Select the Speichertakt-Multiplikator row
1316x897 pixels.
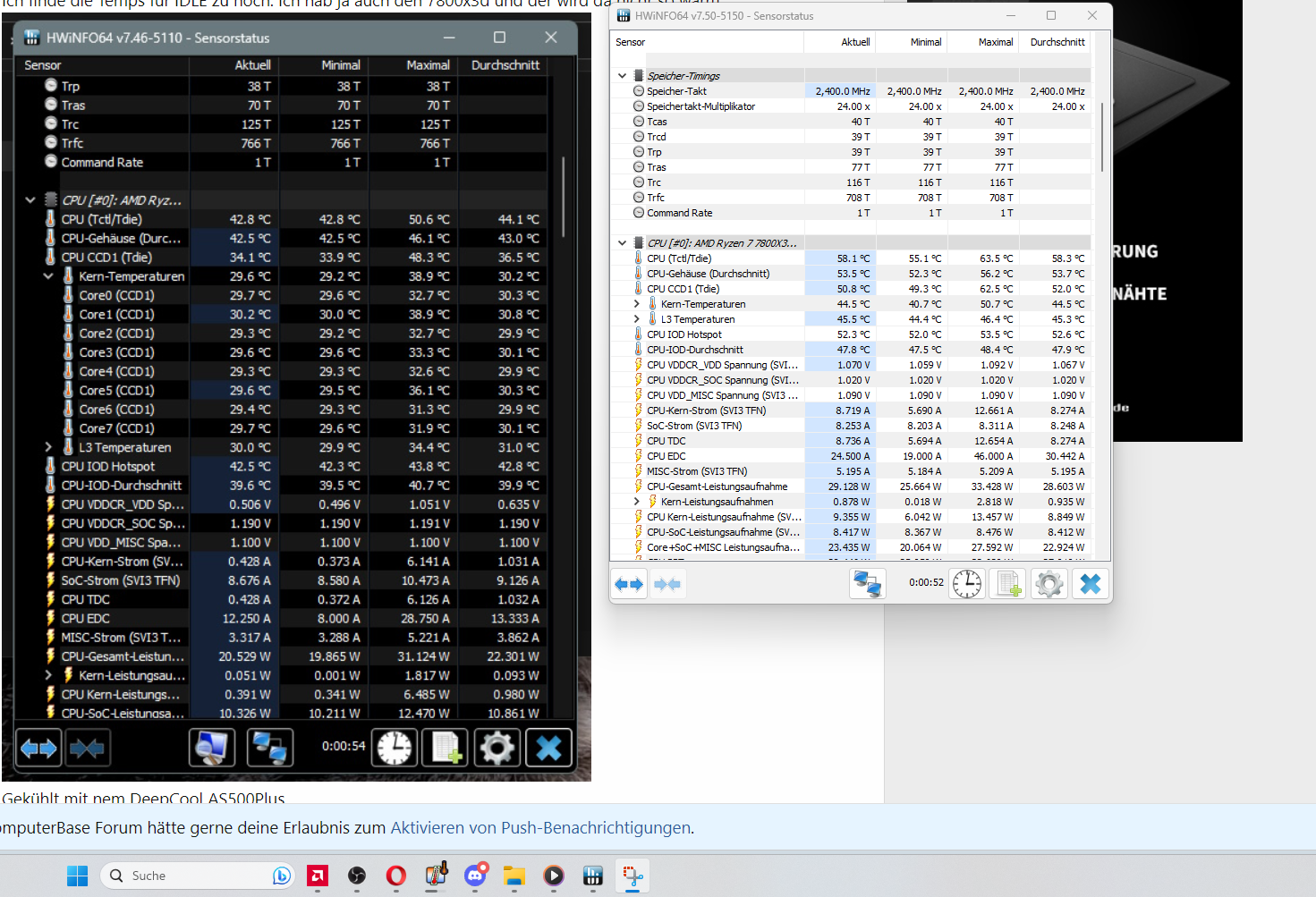[852, 106]
